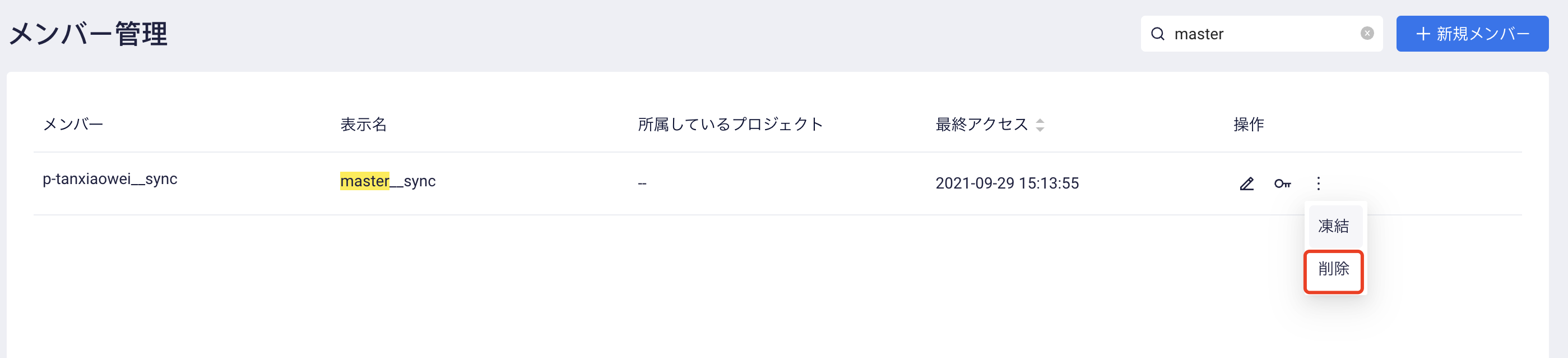Focus the search box containing master
The width and height of the screenshot is (1568, 358).
pos(1261,34)
